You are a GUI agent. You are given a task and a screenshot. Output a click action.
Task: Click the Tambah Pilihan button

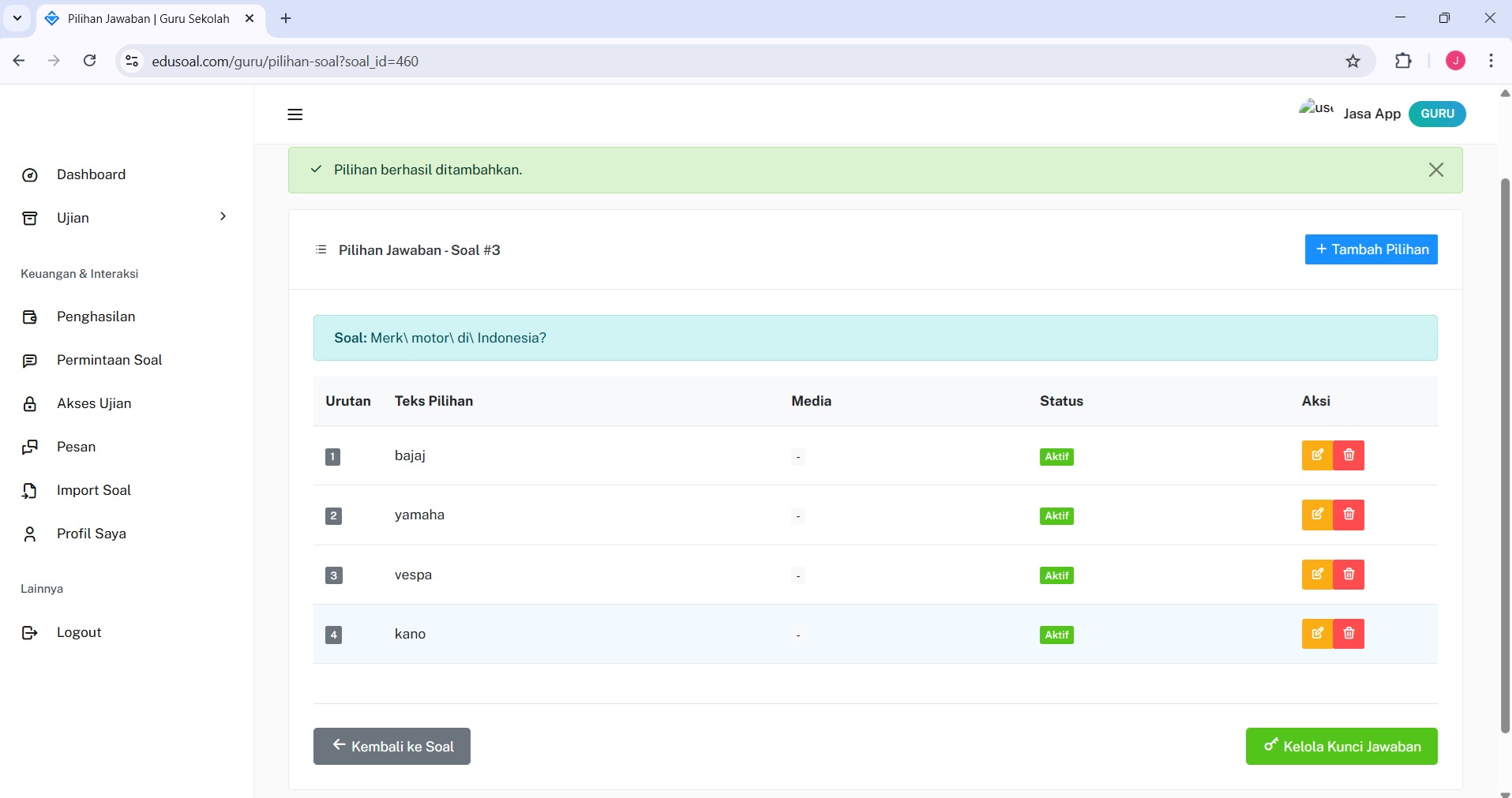[x=1371, y=249]
